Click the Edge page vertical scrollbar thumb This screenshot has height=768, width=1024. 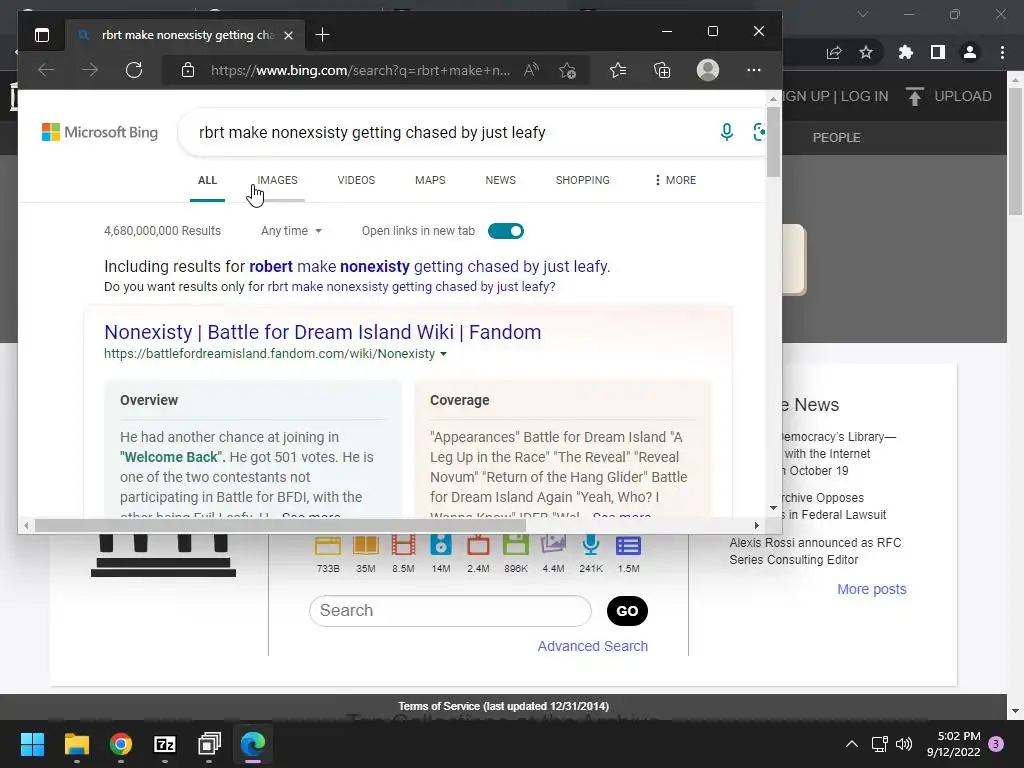click(x=773, y=141)
